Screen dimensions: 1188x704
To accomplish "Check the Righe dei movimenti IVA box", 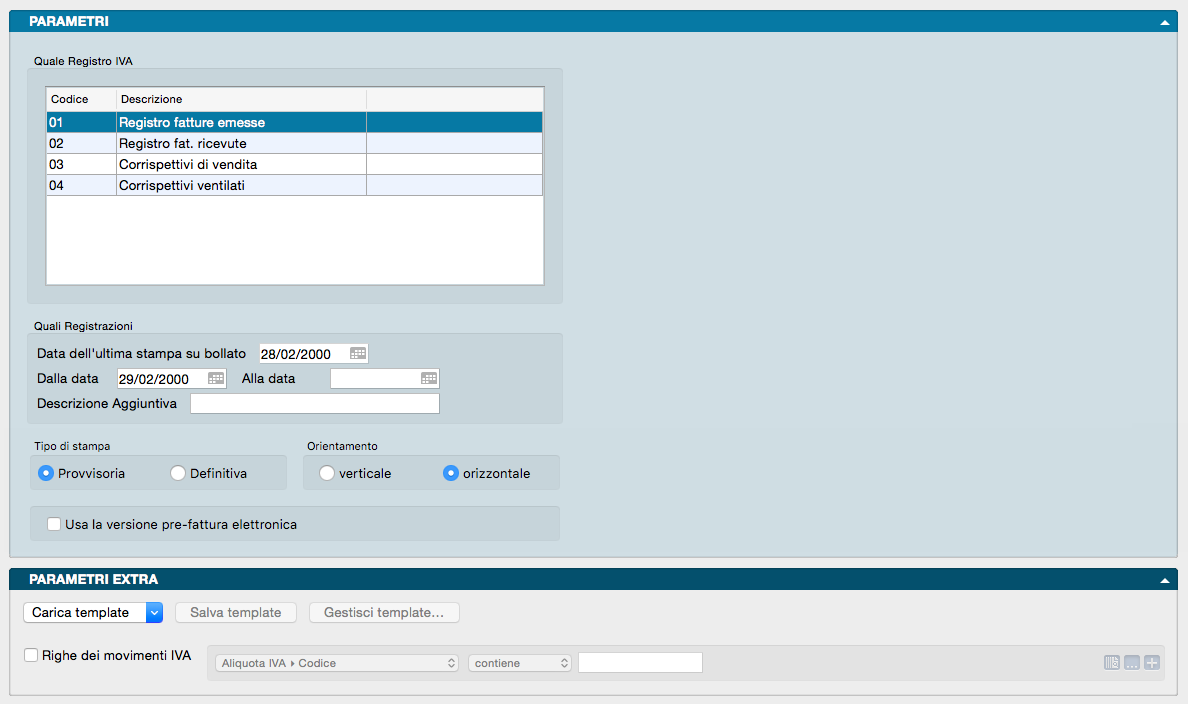I will tap(31, 656).
